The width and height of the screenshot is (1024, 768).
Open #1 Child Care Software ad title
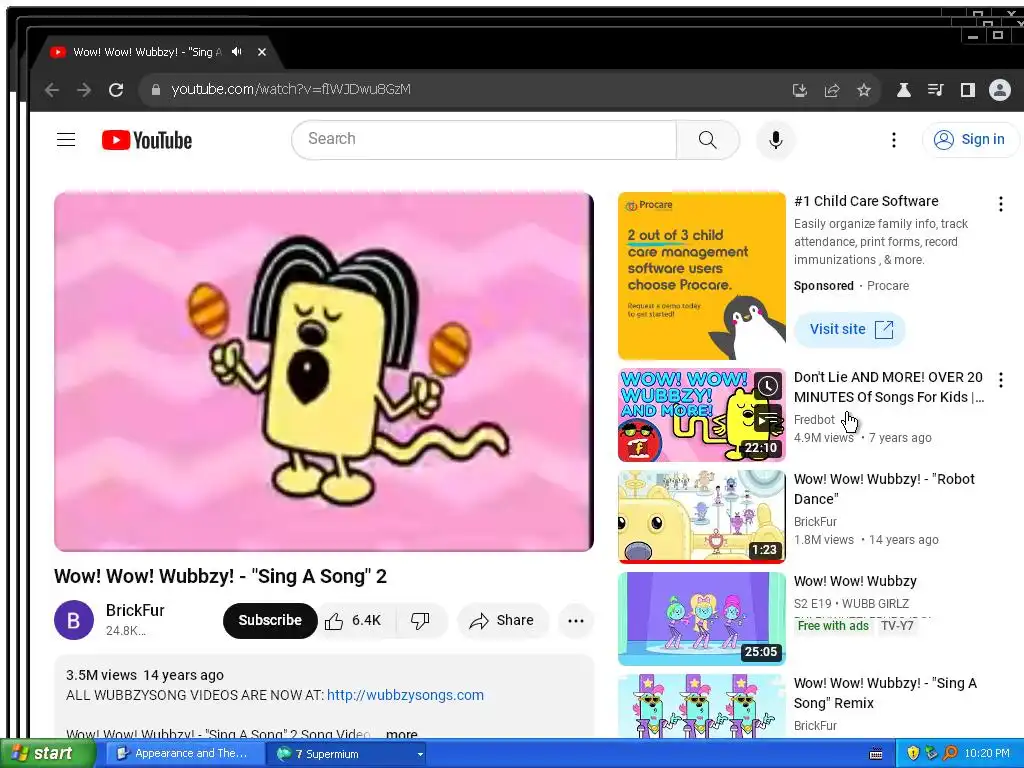tap(866, 201)
